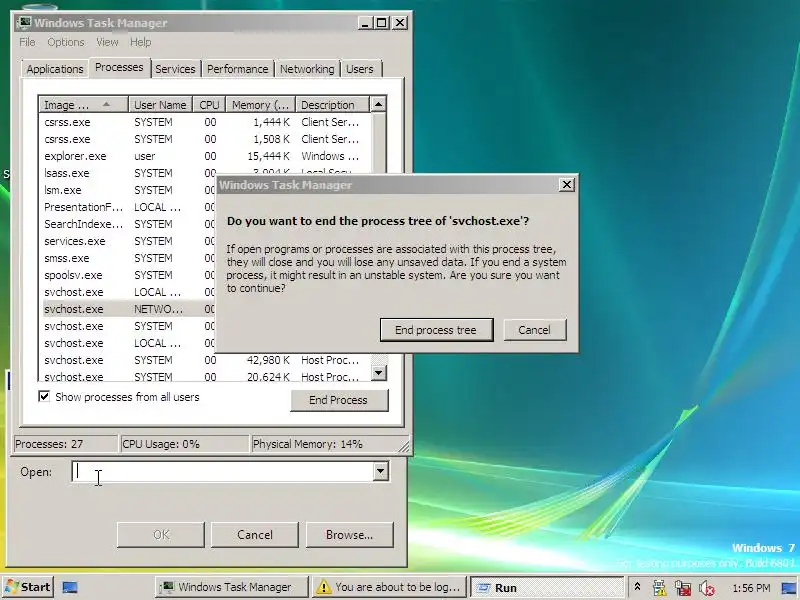Screen dimensions: 800x600
Task: Switch to the Services tab
Action: (175, 69)
